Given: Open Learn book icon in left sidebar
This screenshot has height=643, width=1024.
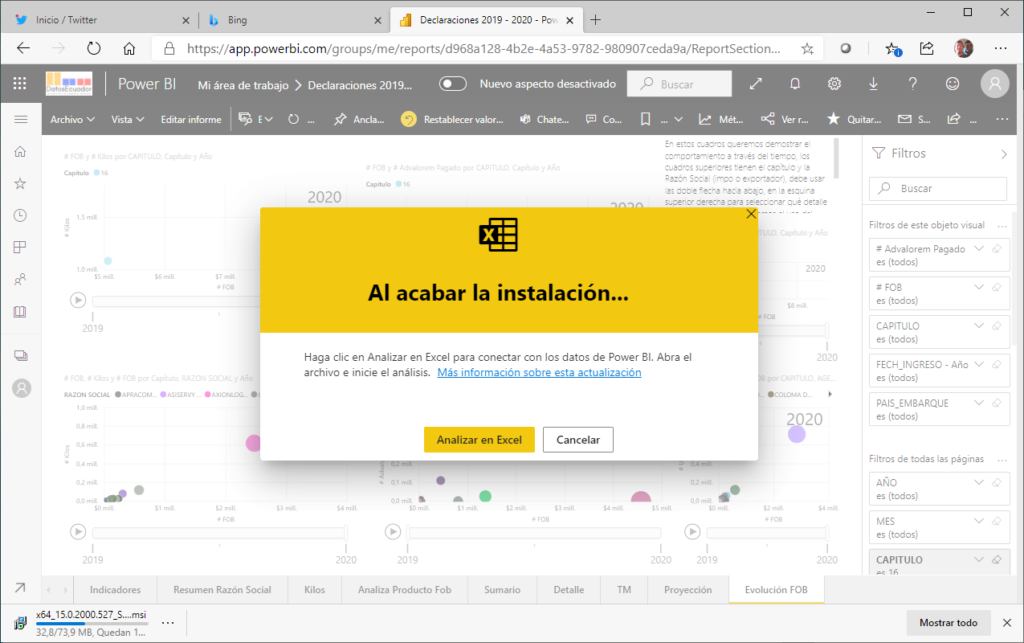Looking at the screenshot, I should [x=20, y=311].
